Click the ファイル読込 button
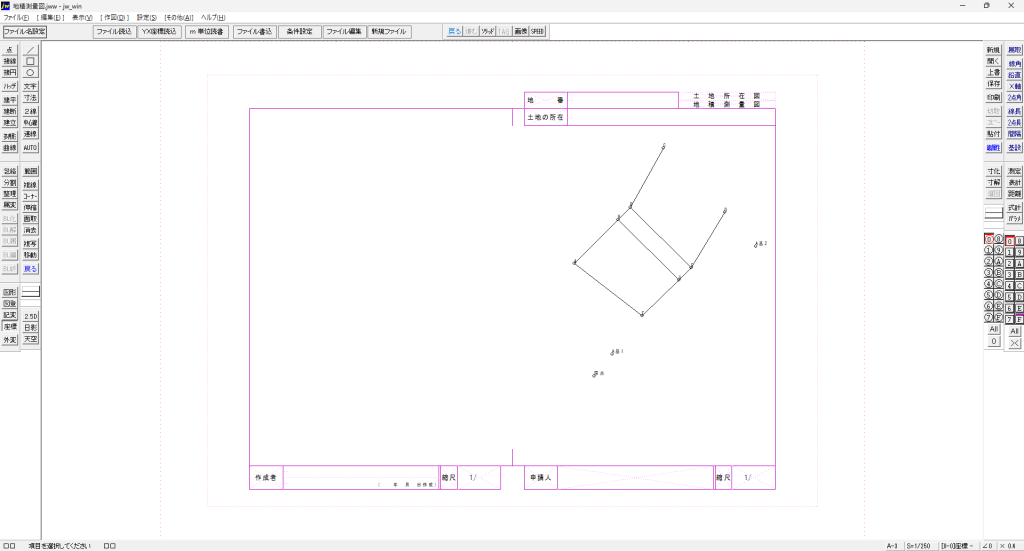Screen dimensions: 1024x551 (x=114, y=32)
